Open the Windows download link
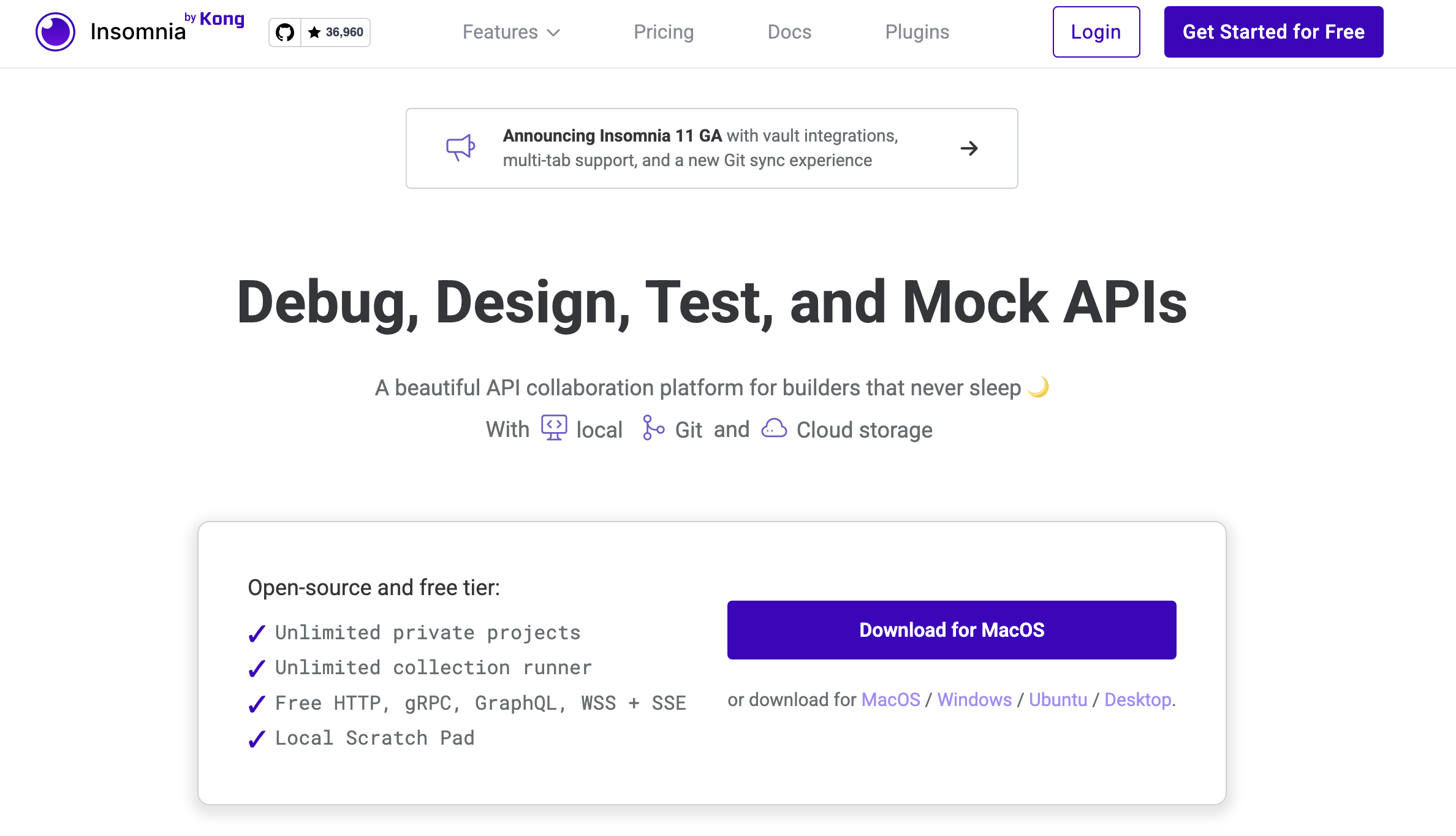 [974, 699]
